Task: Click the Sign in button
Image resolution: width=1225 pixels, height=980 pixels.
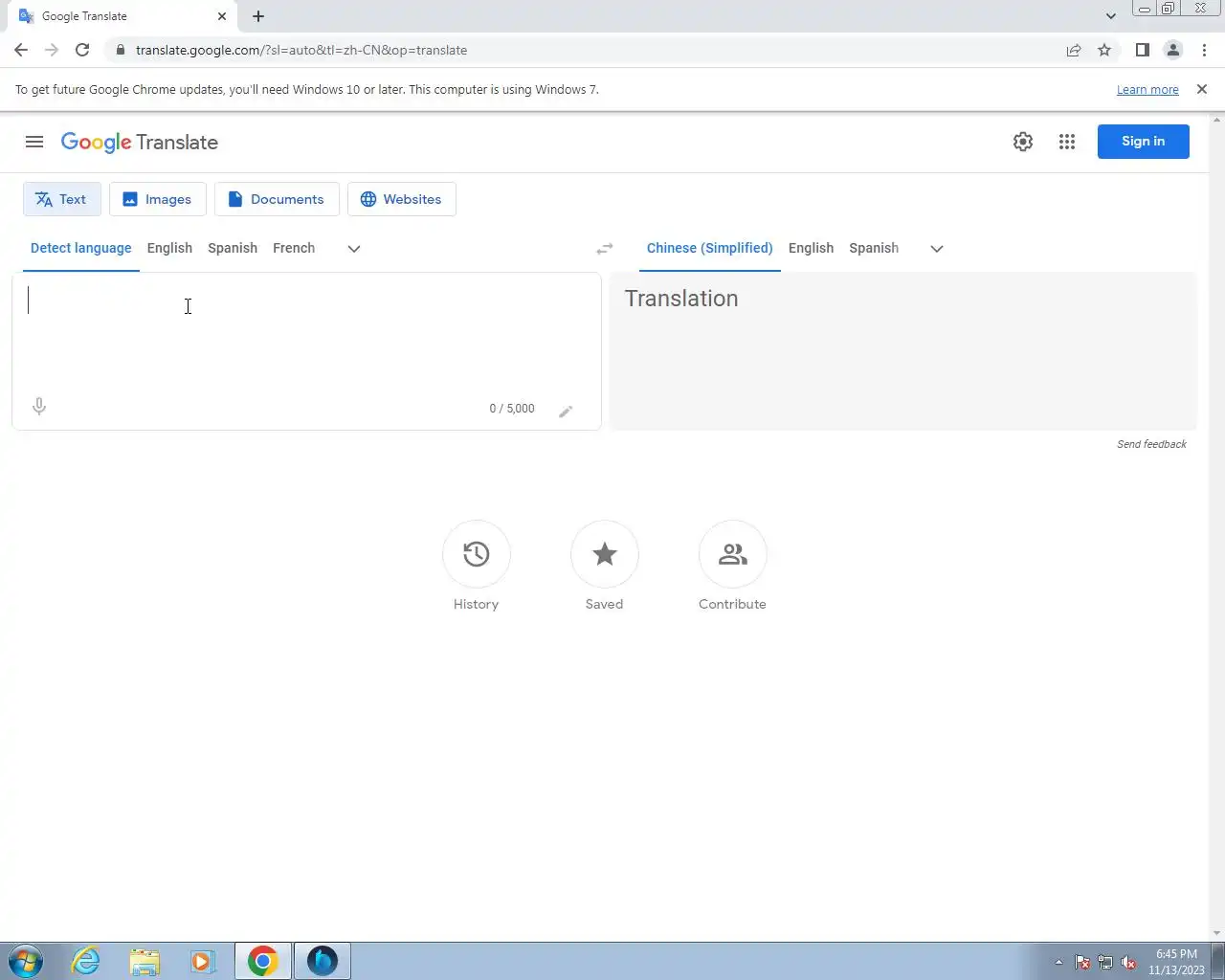Action: coord(1143,142)
